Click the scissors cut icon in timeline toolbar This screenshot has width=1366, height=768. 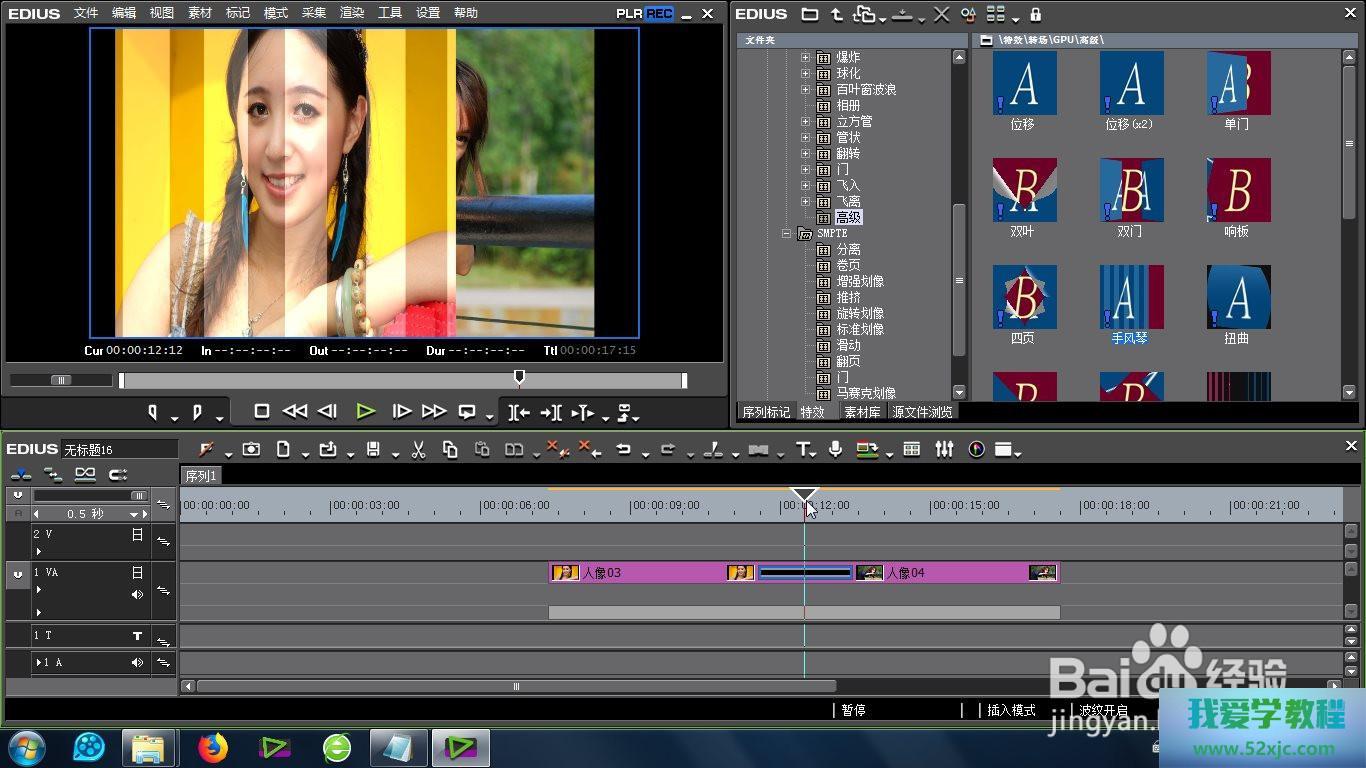click(419, 450)
